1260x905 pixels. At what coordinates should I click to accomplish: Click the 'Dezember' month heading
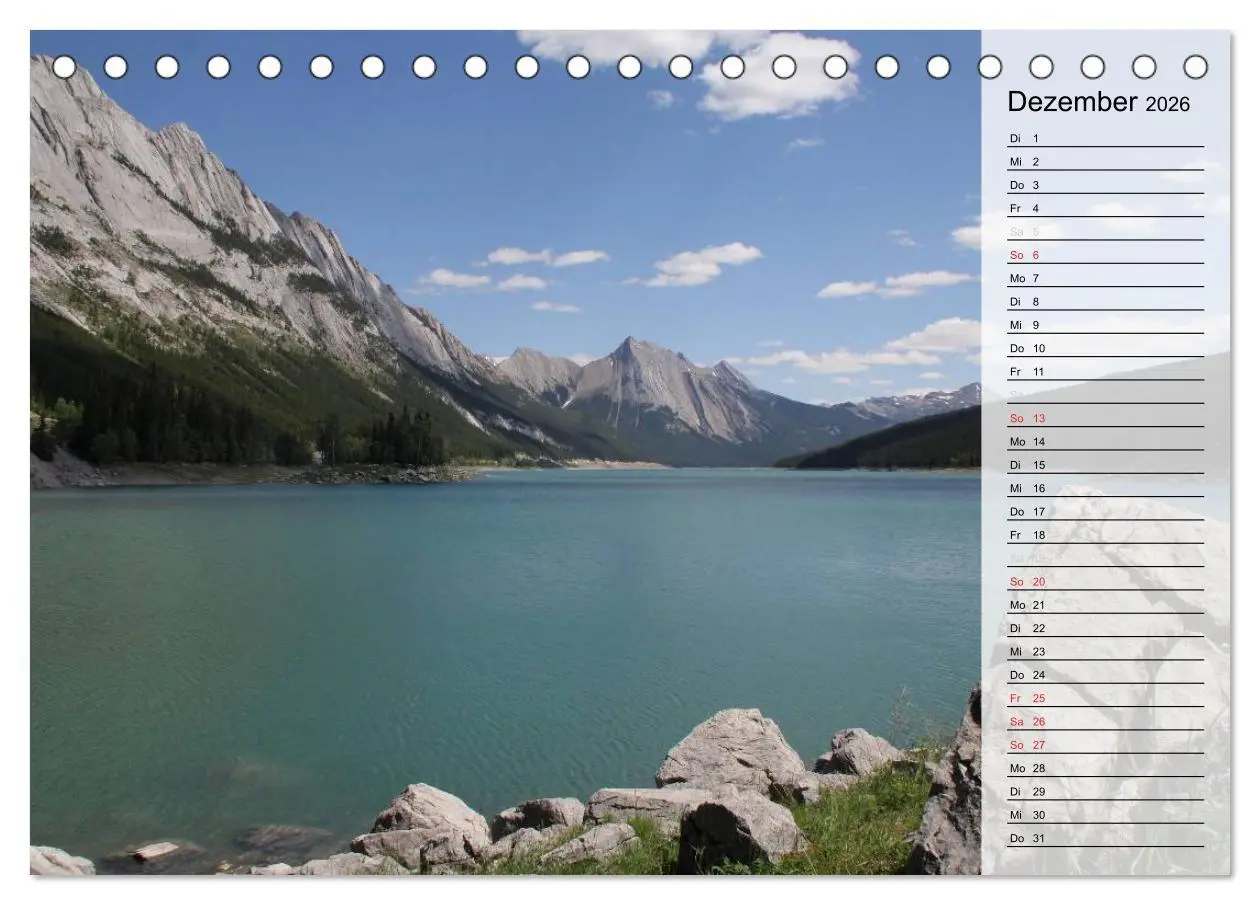[x=1072, y=102]
